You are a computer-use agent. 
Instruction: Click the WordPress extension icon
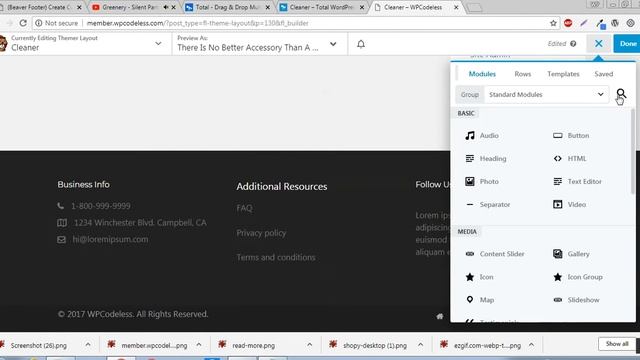coord(615,23)
